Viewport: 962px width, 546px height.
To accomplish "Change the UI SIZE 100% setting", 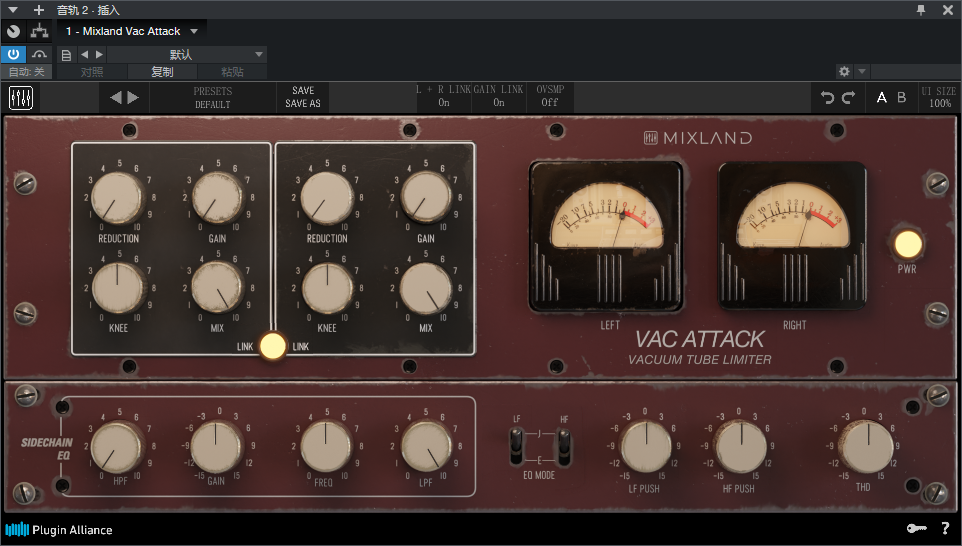I will click(x=939, y=97).
